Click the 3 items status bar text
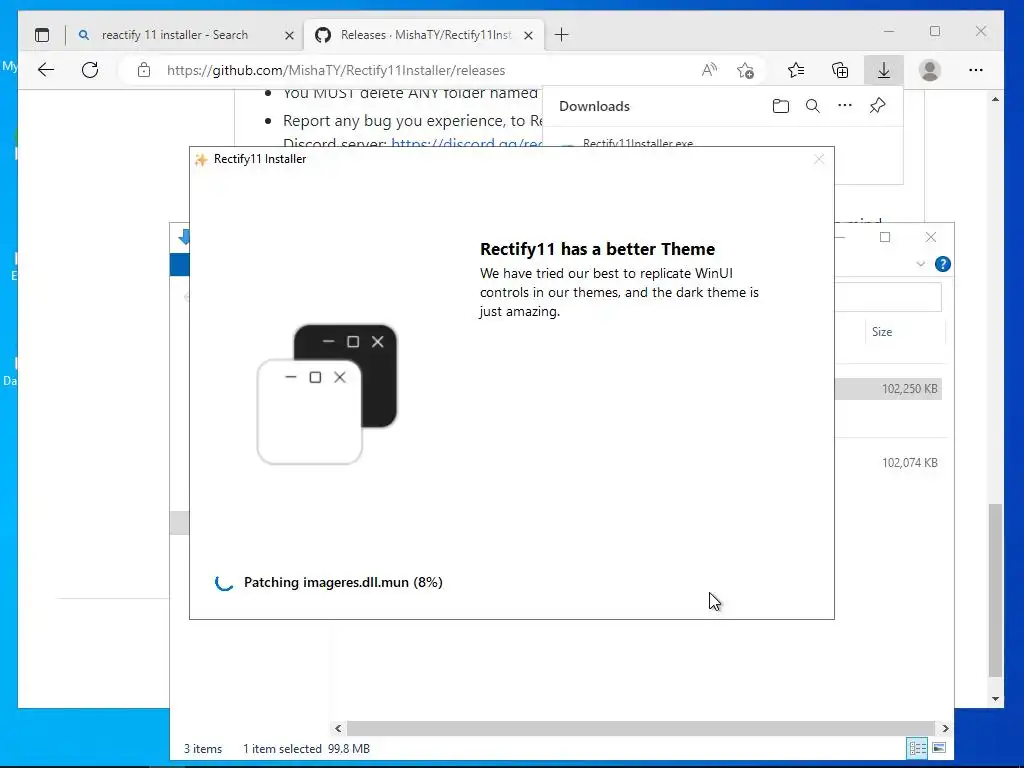The width and height of the screenshot is (1024, 768). pos(202,749)
